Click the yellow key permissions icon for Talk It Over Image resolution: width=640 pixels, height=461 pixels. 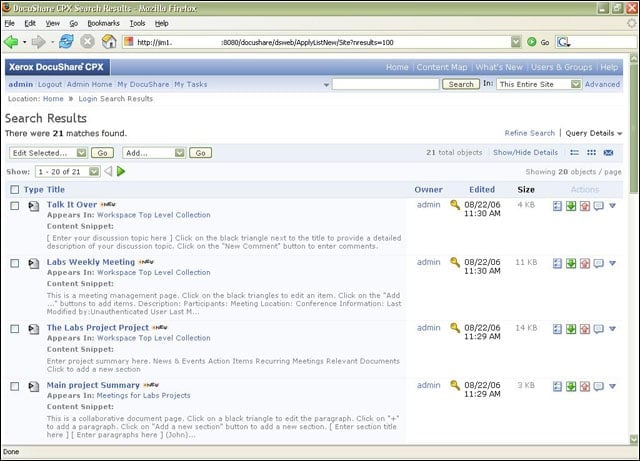click(x=455, y=205)
